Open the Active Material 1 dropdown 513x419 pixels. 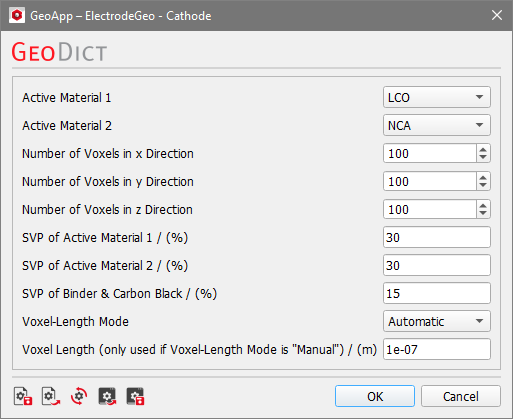pyautogui.click(x=437, y=97)
